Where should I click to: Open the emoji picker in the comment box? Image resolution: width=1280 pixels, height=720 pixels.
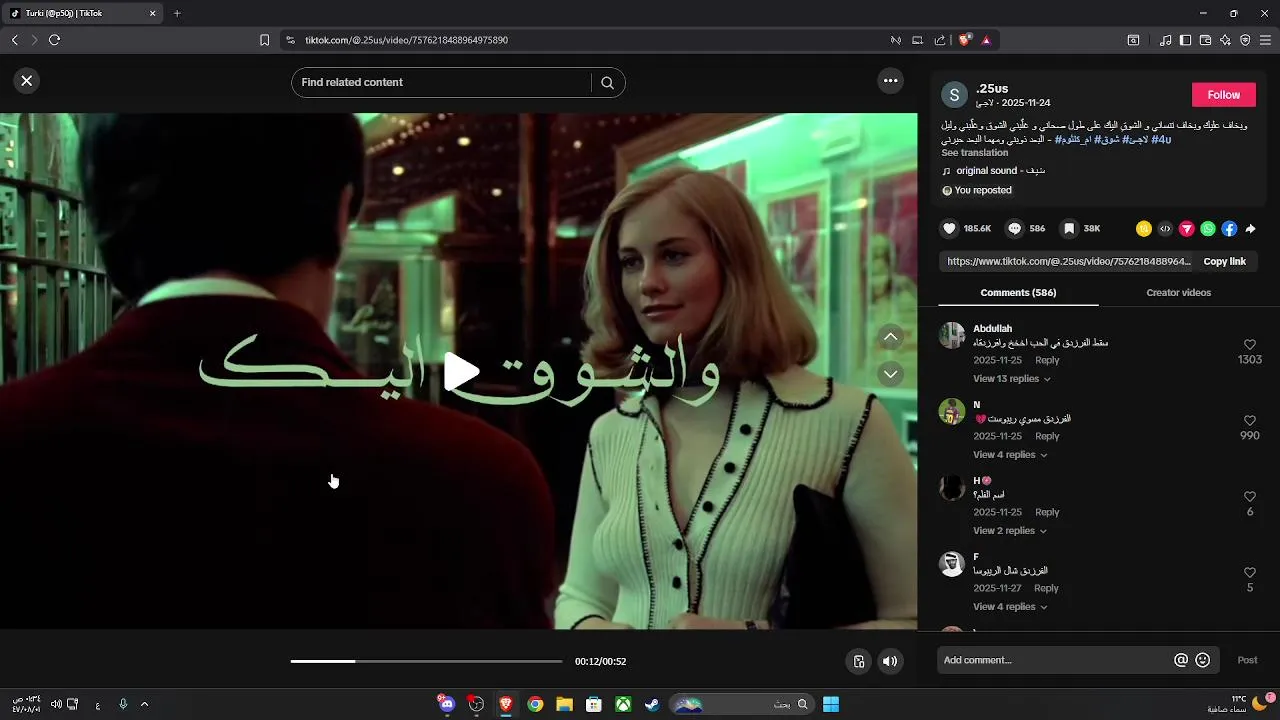1203,660
